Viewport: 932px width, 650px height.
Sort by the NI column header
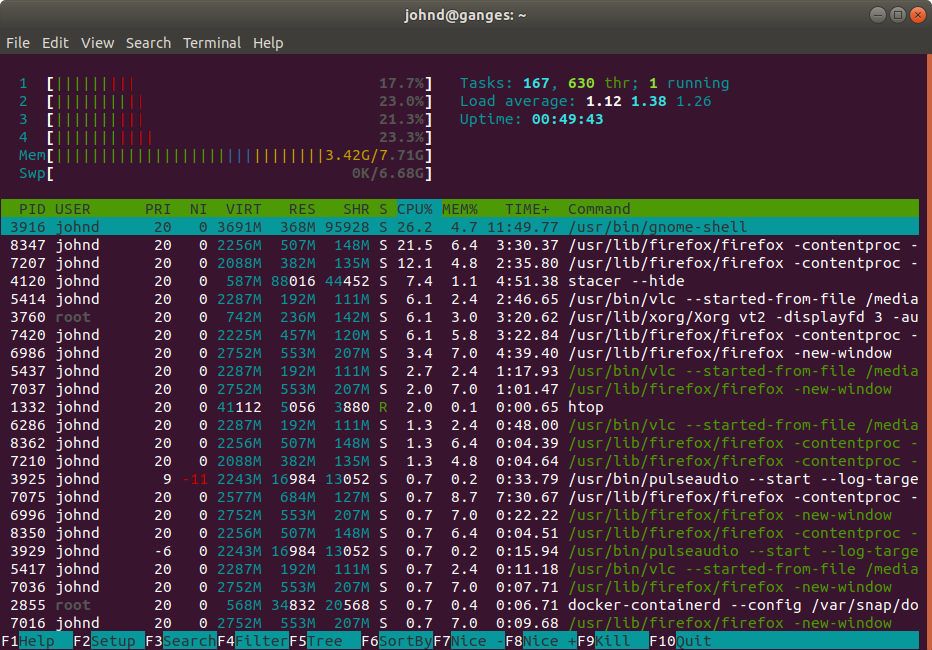(199, 209)
